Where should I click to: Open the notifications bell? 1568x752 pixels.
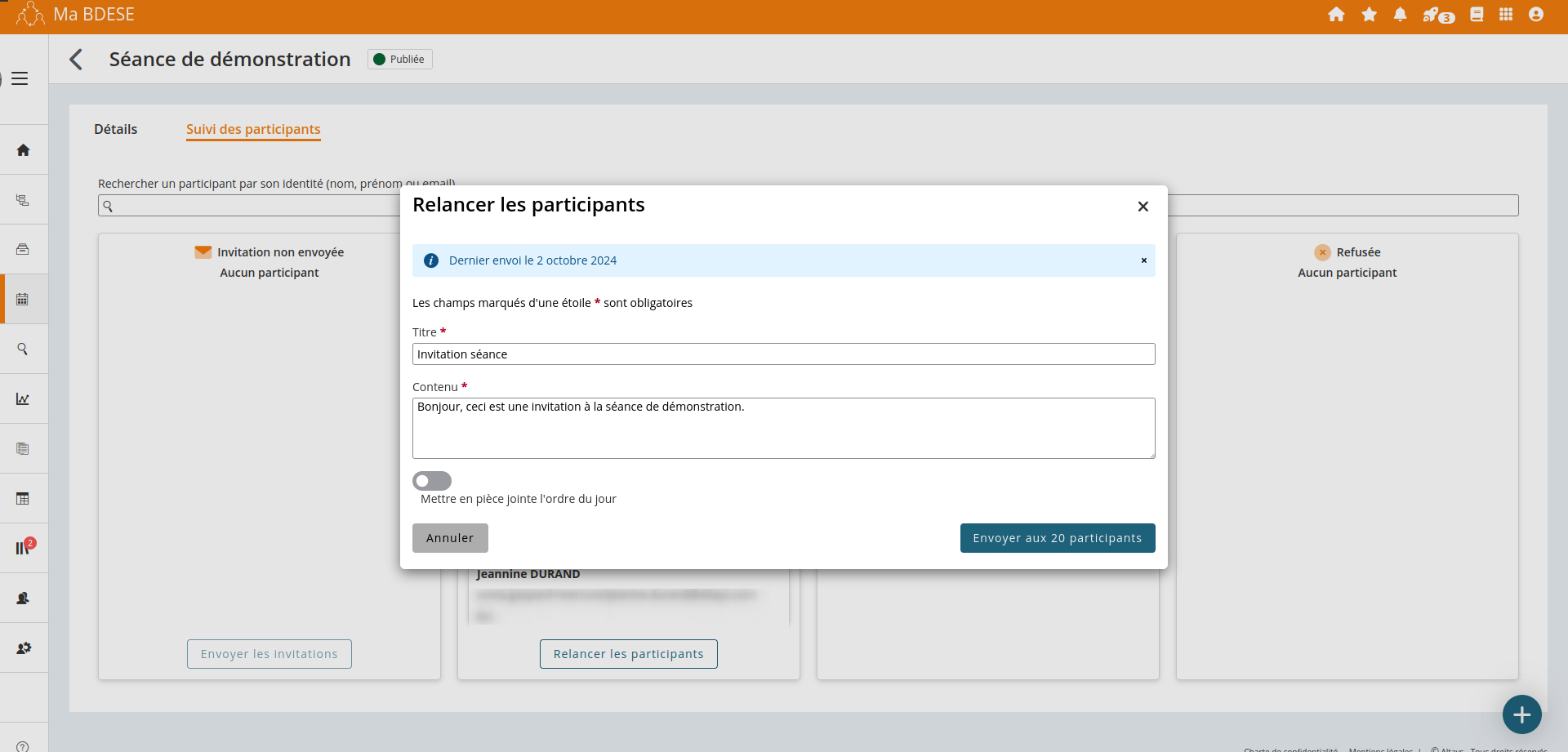(x=1400, y=15)
